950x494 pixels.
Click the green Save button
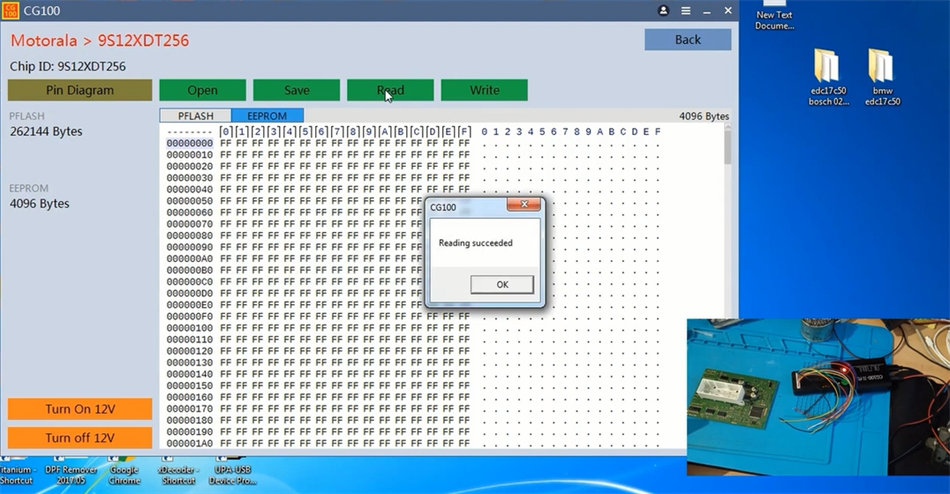pyautogui.click(x=296, y=90)
